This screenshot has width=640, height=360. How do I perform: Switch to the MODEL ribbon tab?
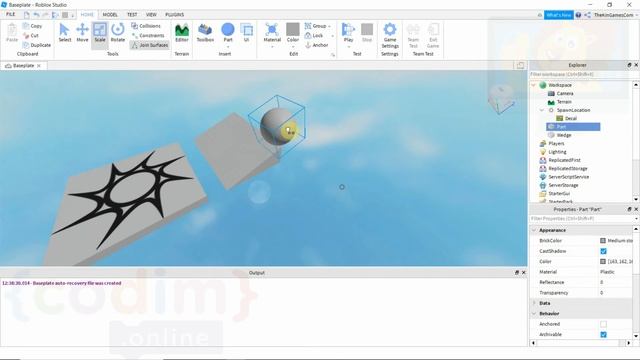click(110, 14)
